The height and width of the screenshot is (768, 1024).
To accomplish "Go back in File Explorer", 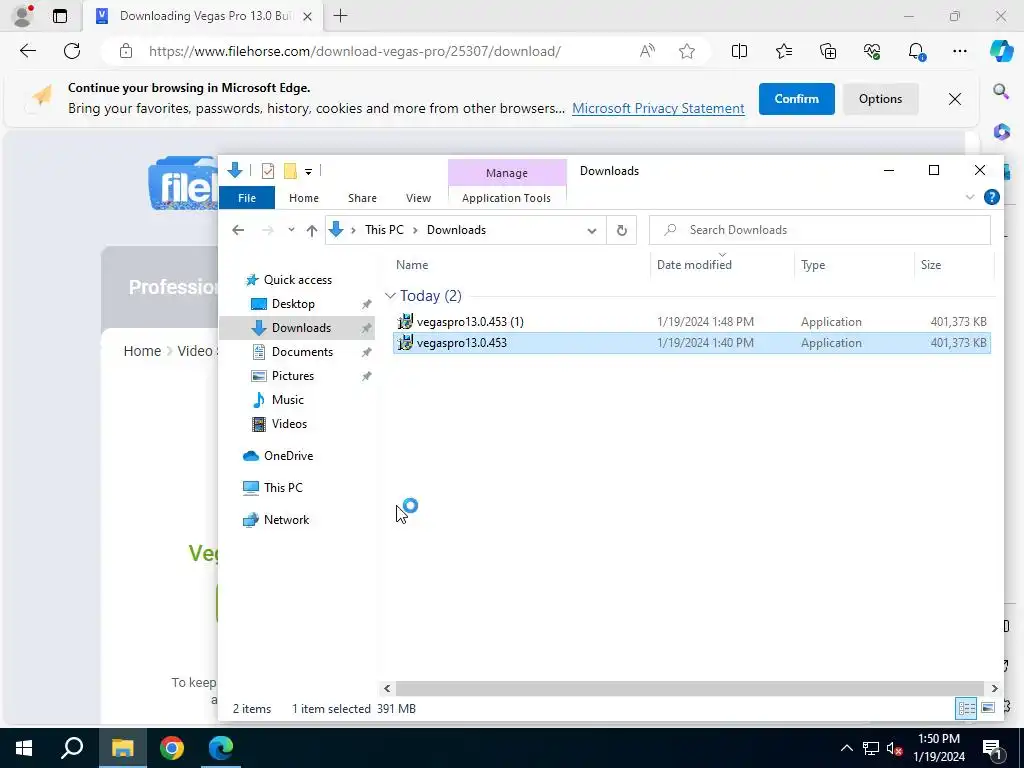I will coord(238,230).
